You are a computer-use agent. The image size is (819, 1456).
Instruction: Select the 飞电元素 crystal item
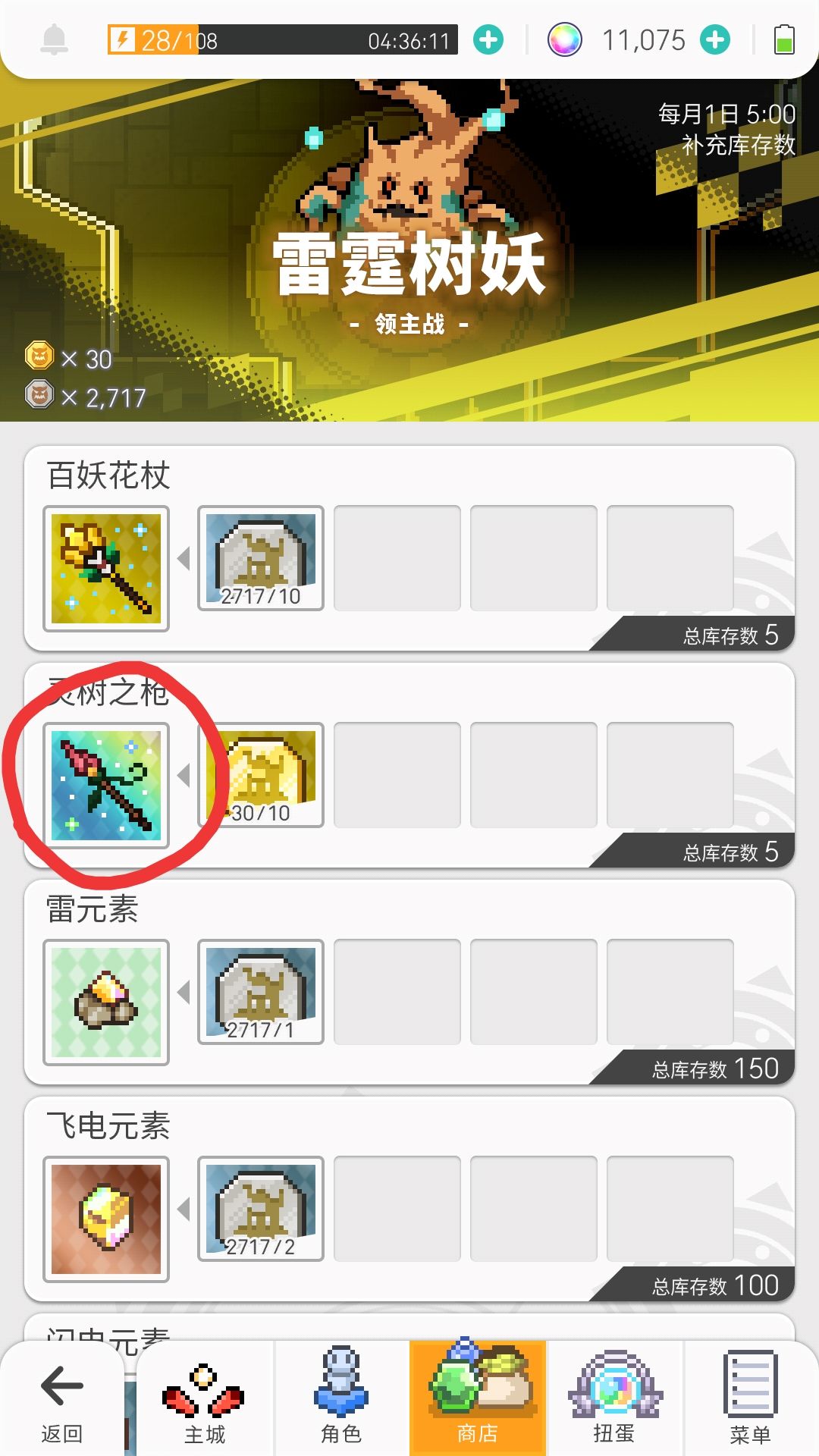tap(106, 1219)
